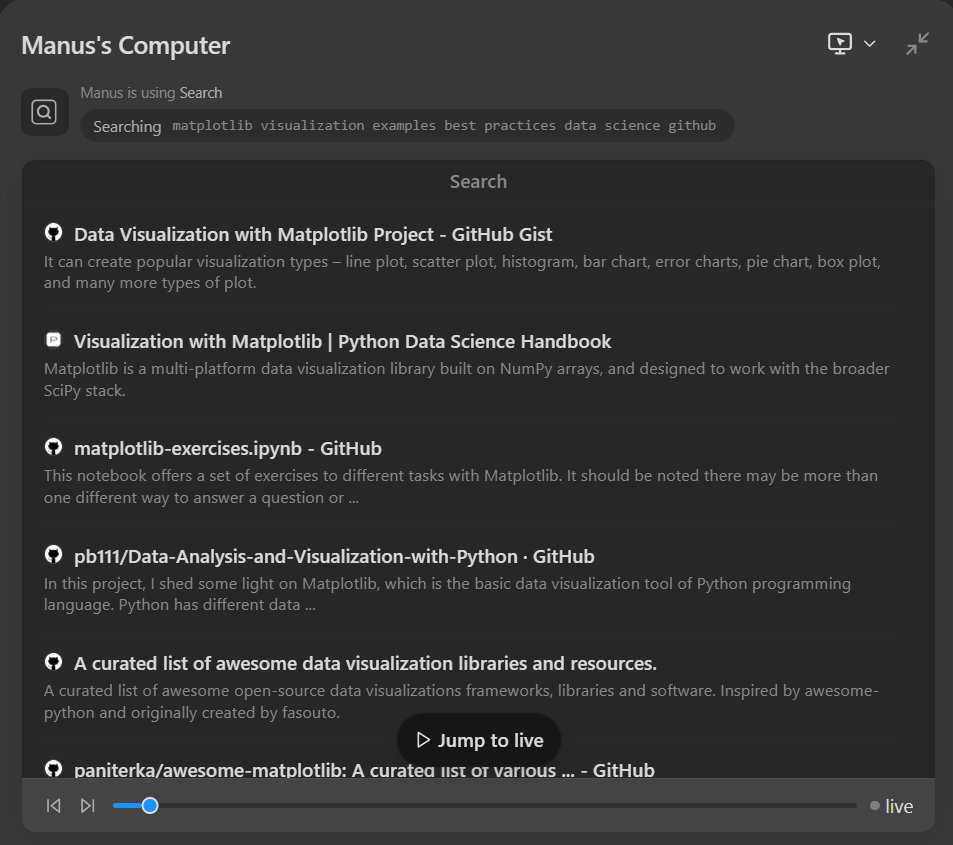953x845 pixels.
Task: Skip to previous step in timeline
Action: [x=54, y=806]
